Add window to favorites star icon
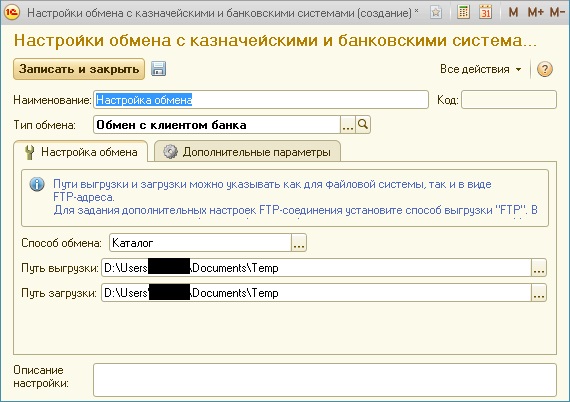This screenshot has height=402, width=570. [x=436, y=13]
